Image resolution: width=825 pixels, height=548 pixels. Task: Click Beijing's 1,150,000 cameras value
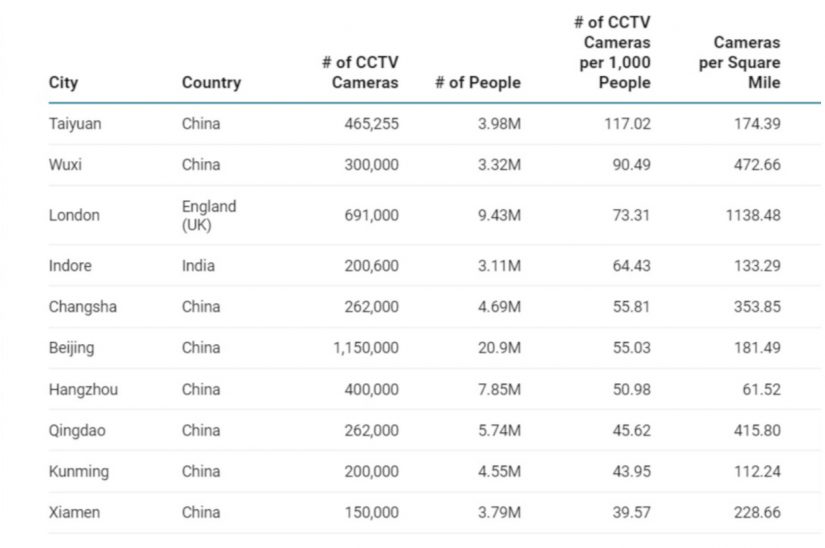point(365,348)
